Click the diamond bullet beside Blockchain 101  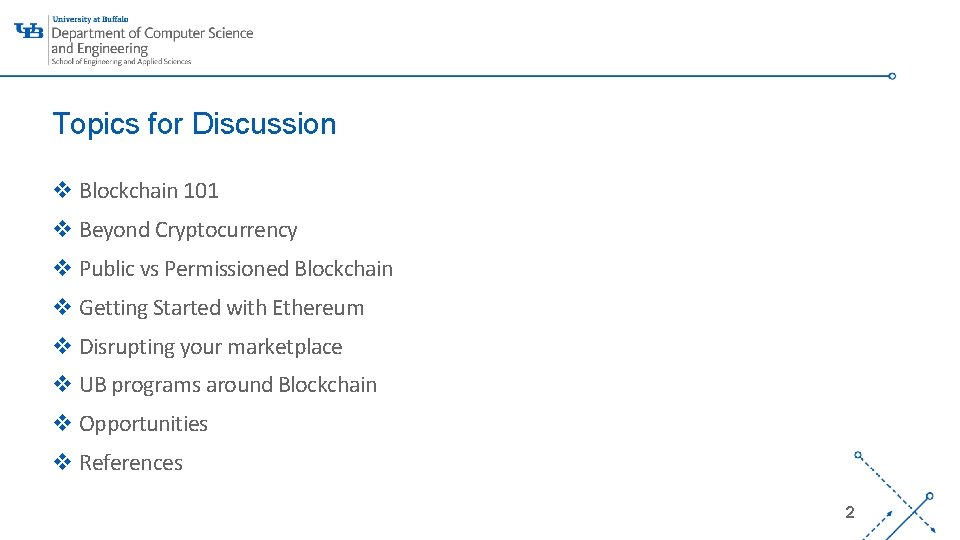pos(62,190)
